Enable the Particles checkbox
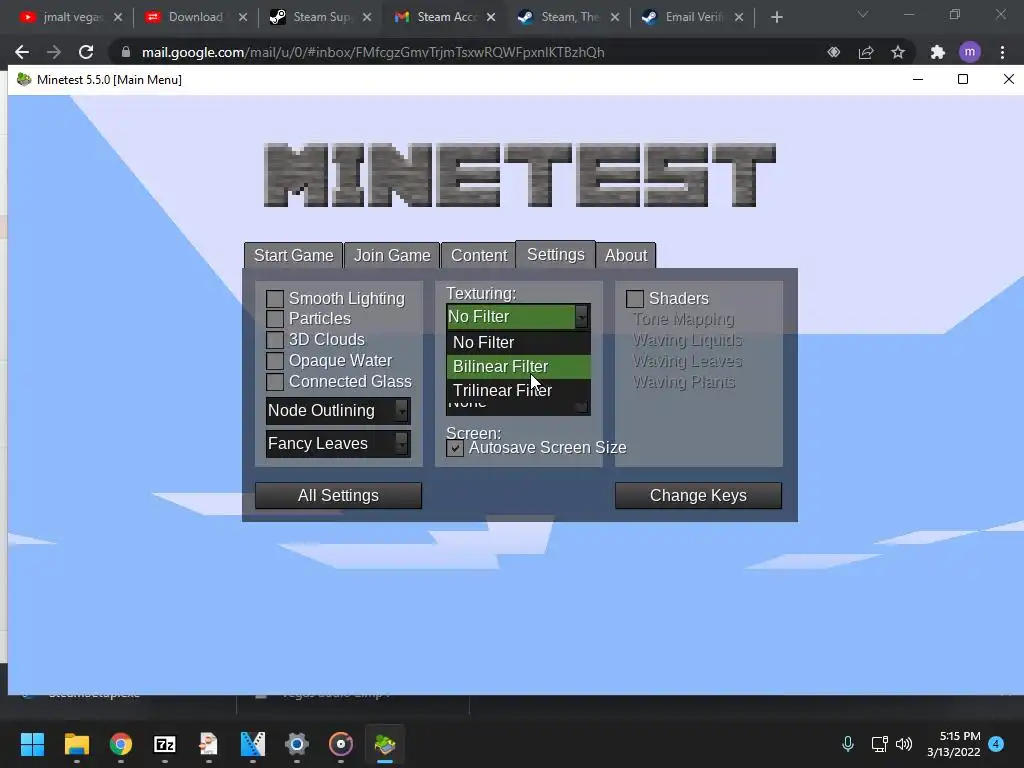 [x=275, y=319]
